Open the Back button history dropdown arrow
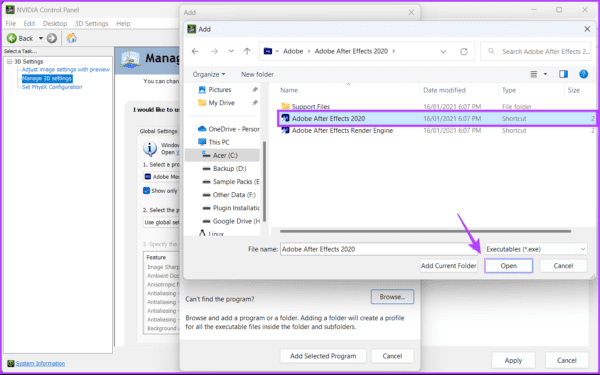Viewport: 600px width, 375px height. tap(41, 38)
